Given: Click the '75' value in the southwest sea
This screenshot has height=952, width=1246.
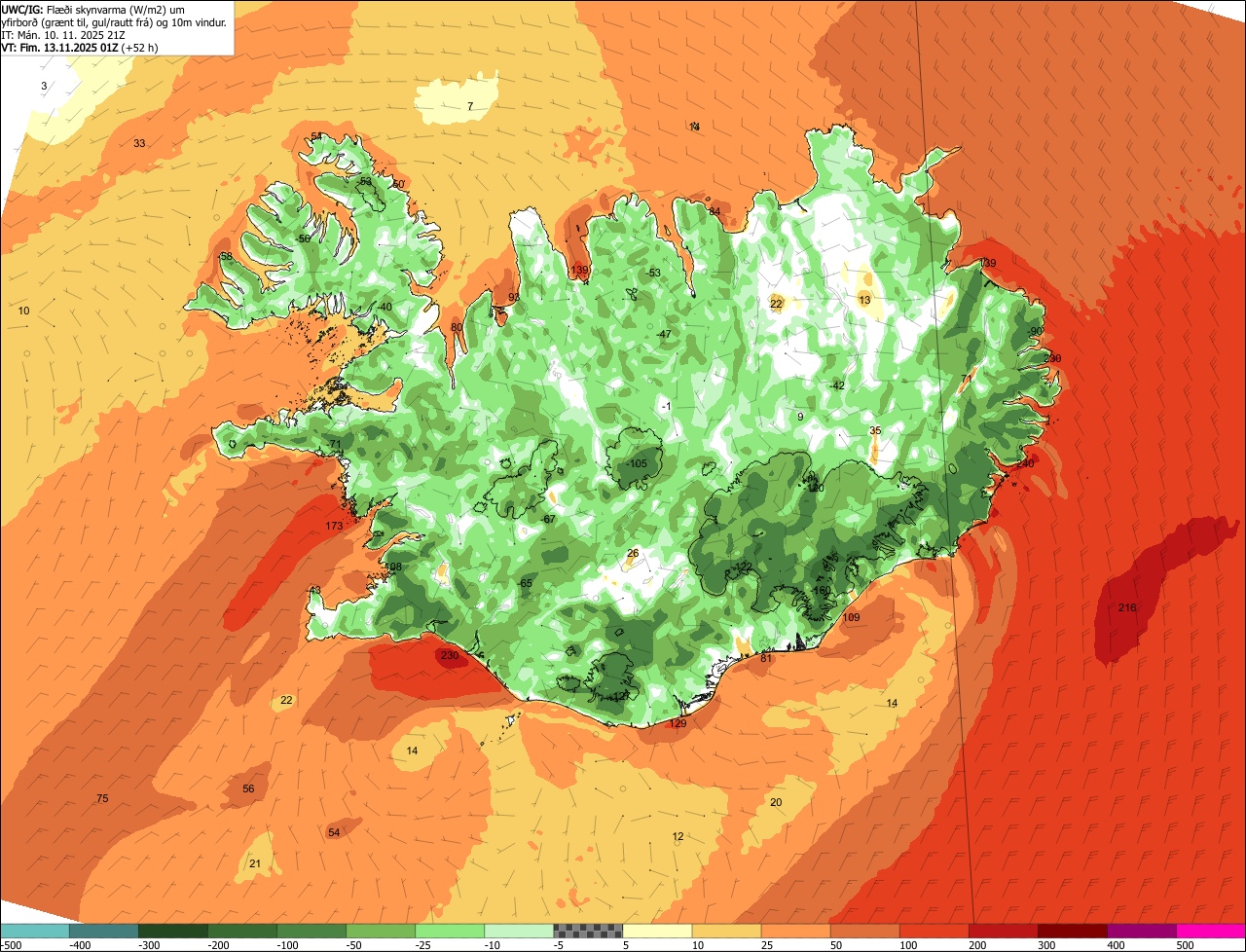Looking at the screenshot, I should point(102,799).
